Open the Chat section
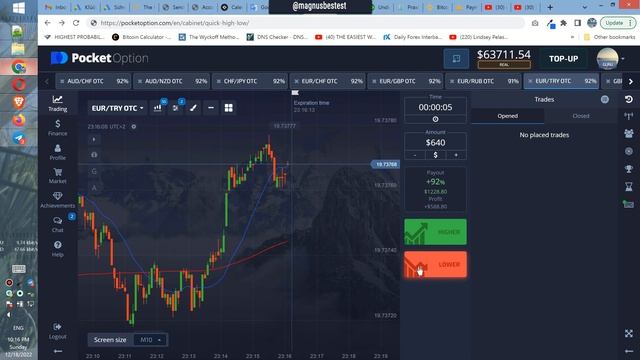This screenshot has width=640, height=360. tap(58, 224)
